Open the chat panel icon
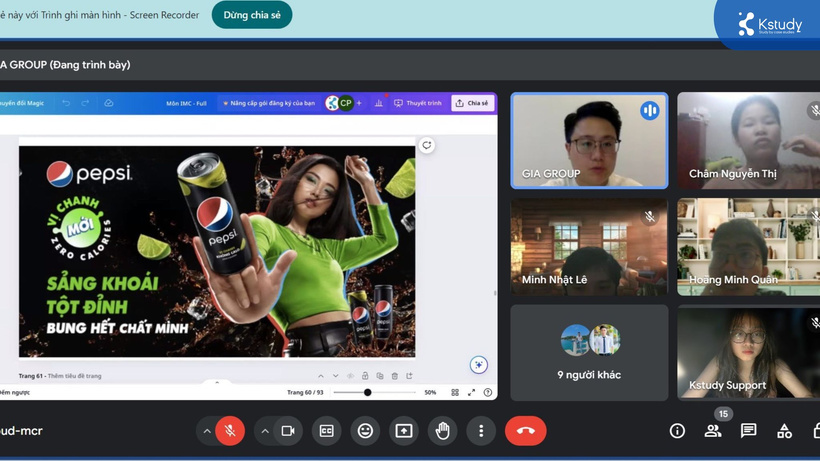Viewport: 820px width, 461px height. (748, 431)
